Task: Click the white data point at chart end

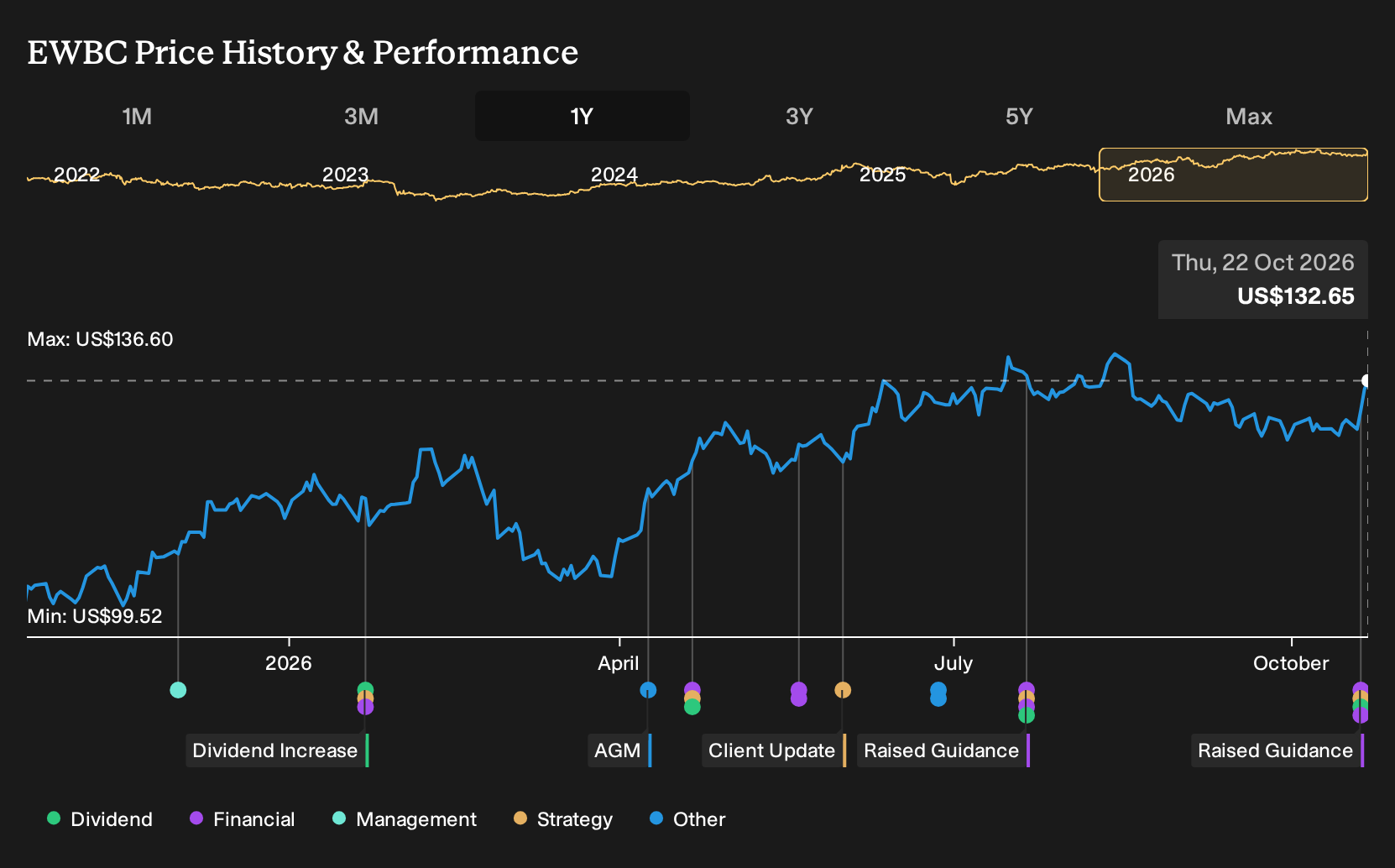Action: click(1366, 380)
